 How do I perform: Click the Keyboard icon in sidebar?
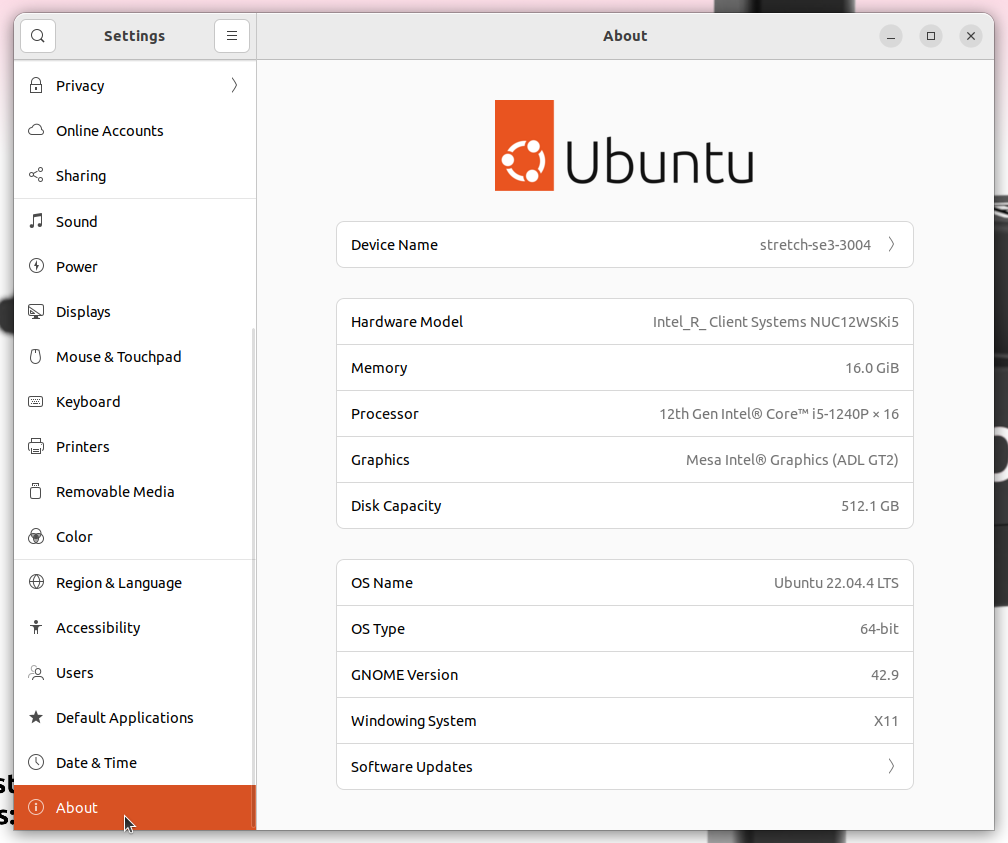(36, 402)
